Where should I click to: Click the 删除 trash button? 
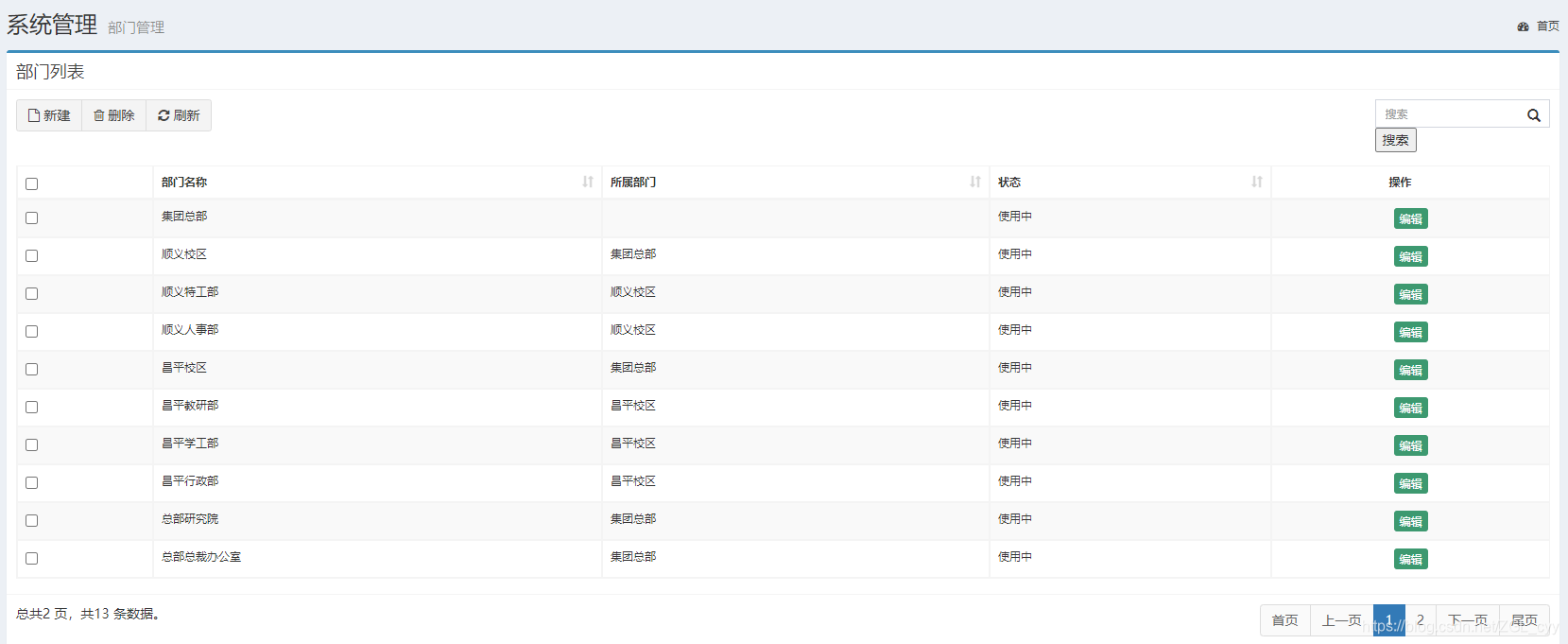[x=114, y=115]
